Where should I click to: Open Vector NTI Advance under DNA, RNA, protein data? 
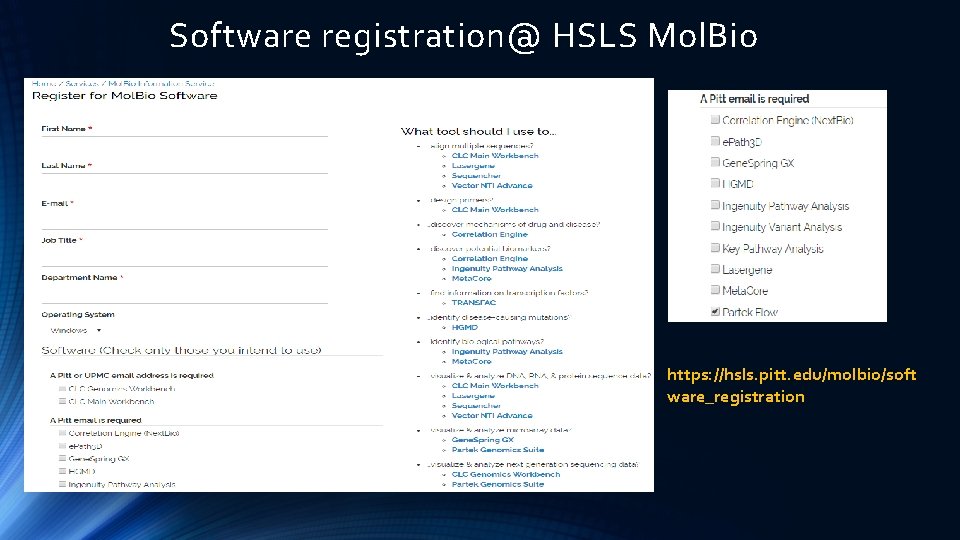tap(492, 415)
